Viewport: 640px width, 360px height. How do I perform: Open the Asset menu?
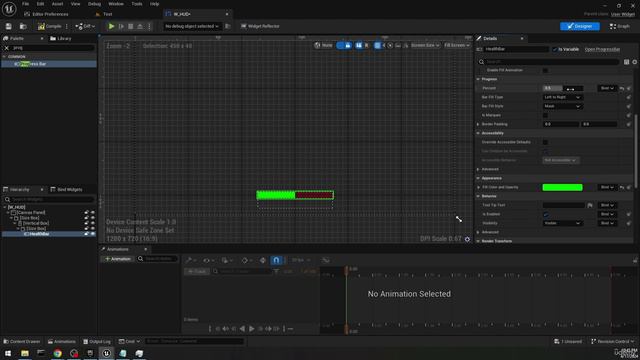57,4
